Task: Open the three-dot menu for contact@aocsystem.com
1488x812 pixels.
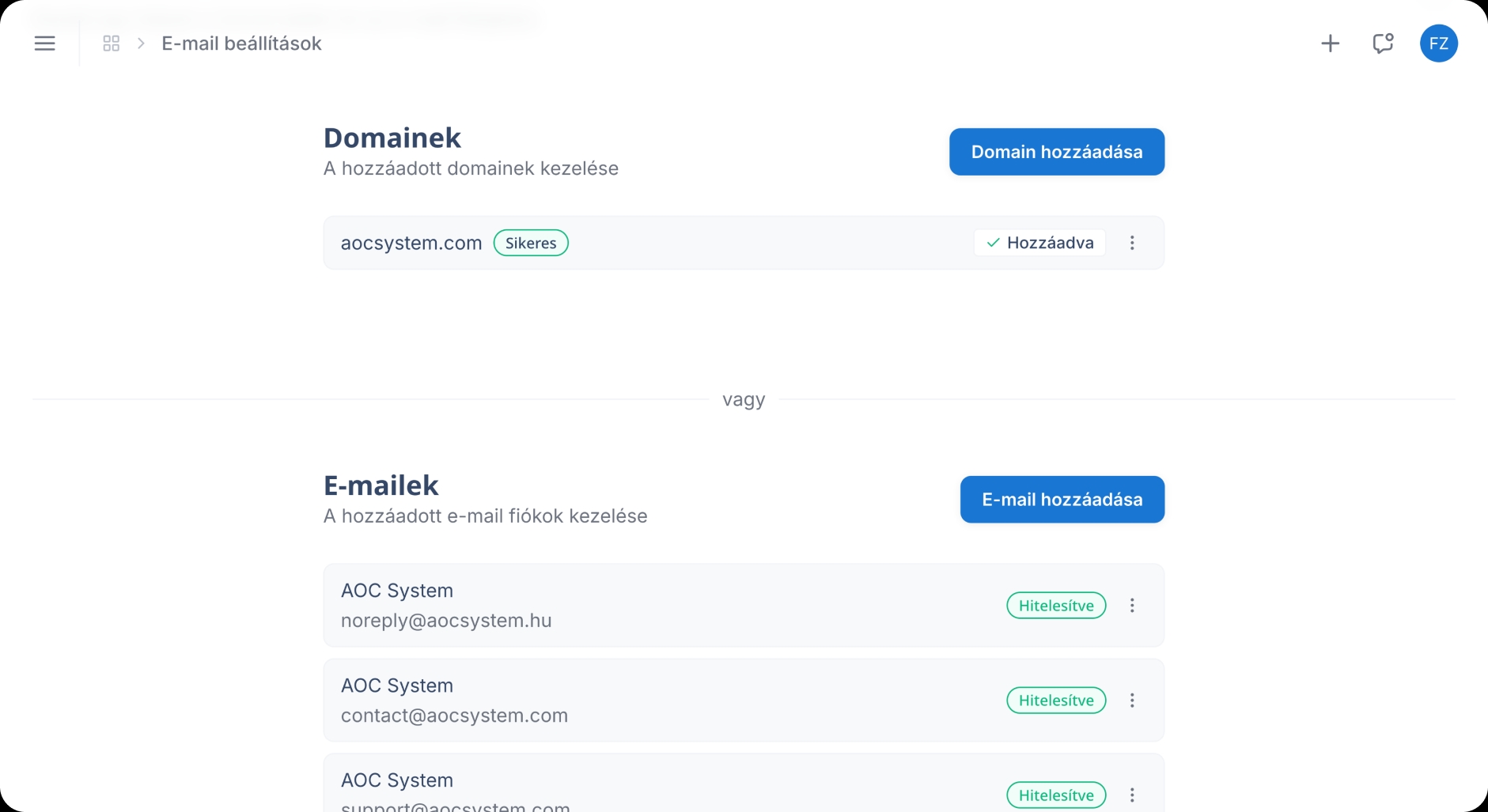Action: [1133, 701]
